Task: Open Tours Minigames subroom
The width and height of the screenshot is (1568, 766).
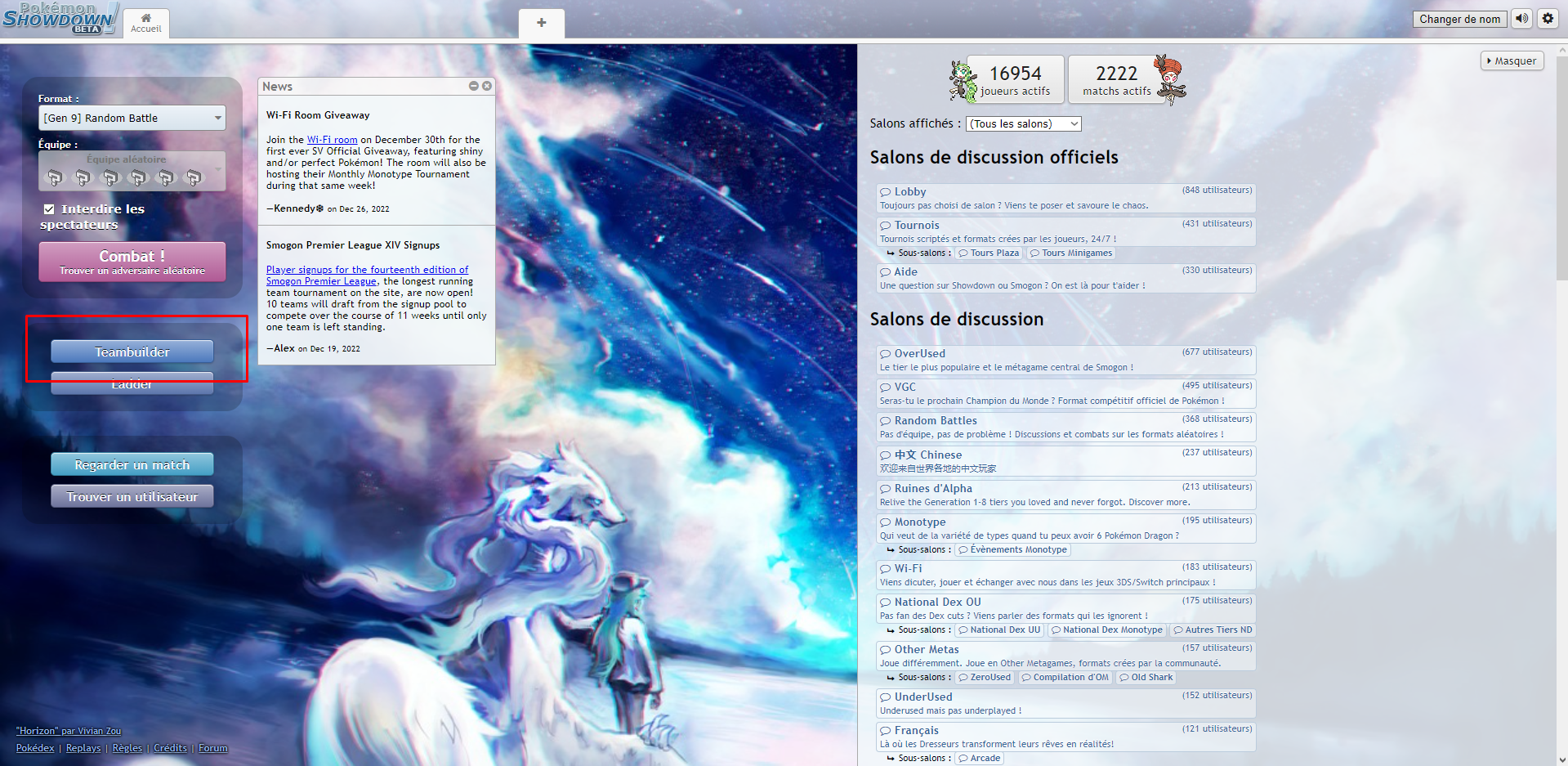Action: pyautogui.click(x=1071, y=253)
